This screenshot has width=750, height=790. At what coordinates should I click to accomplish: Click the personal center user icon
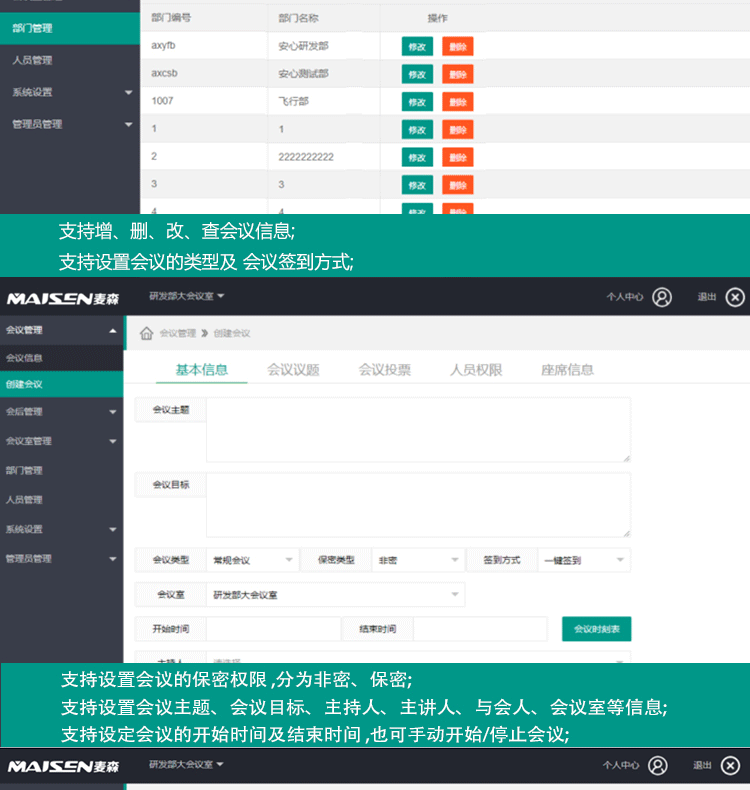coord(661,297)
